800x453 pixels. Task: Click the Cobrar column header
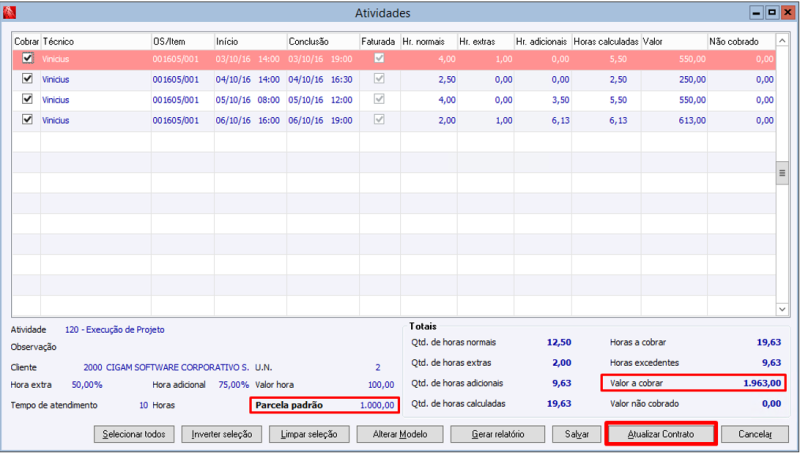click(27, 41)
